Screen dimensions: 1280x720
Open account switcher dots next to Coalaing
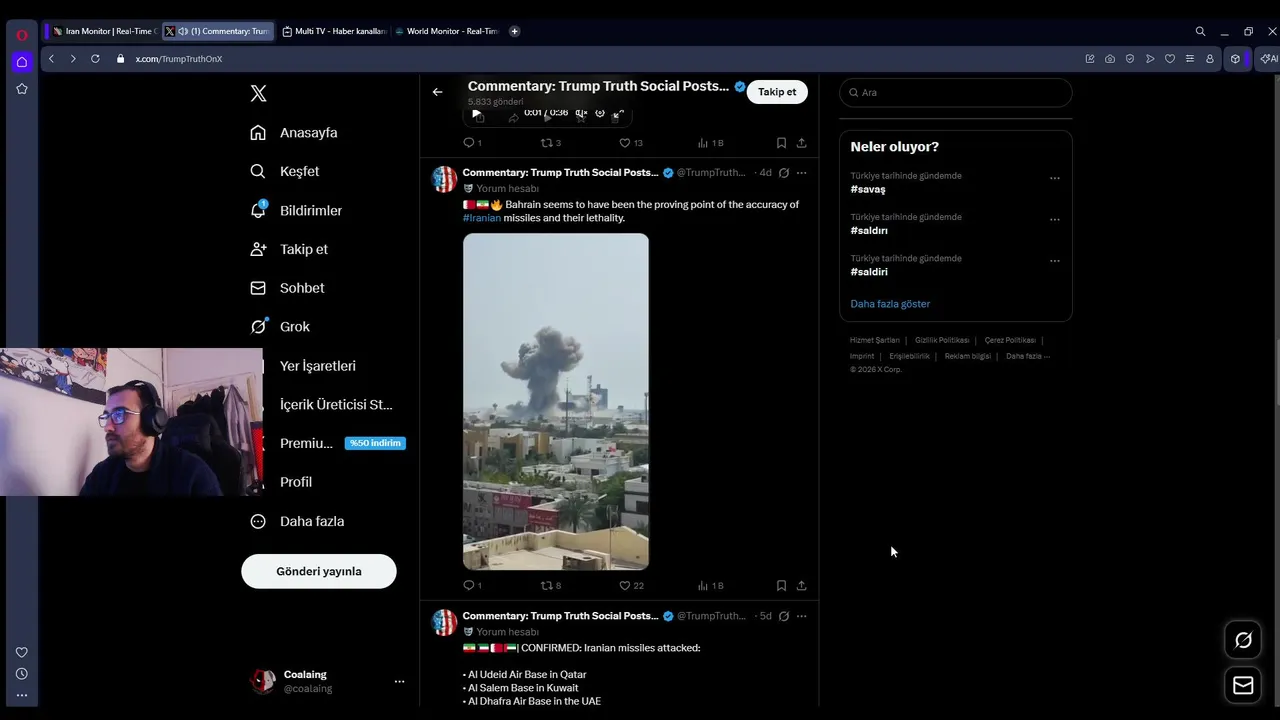(x=399, y=682)
